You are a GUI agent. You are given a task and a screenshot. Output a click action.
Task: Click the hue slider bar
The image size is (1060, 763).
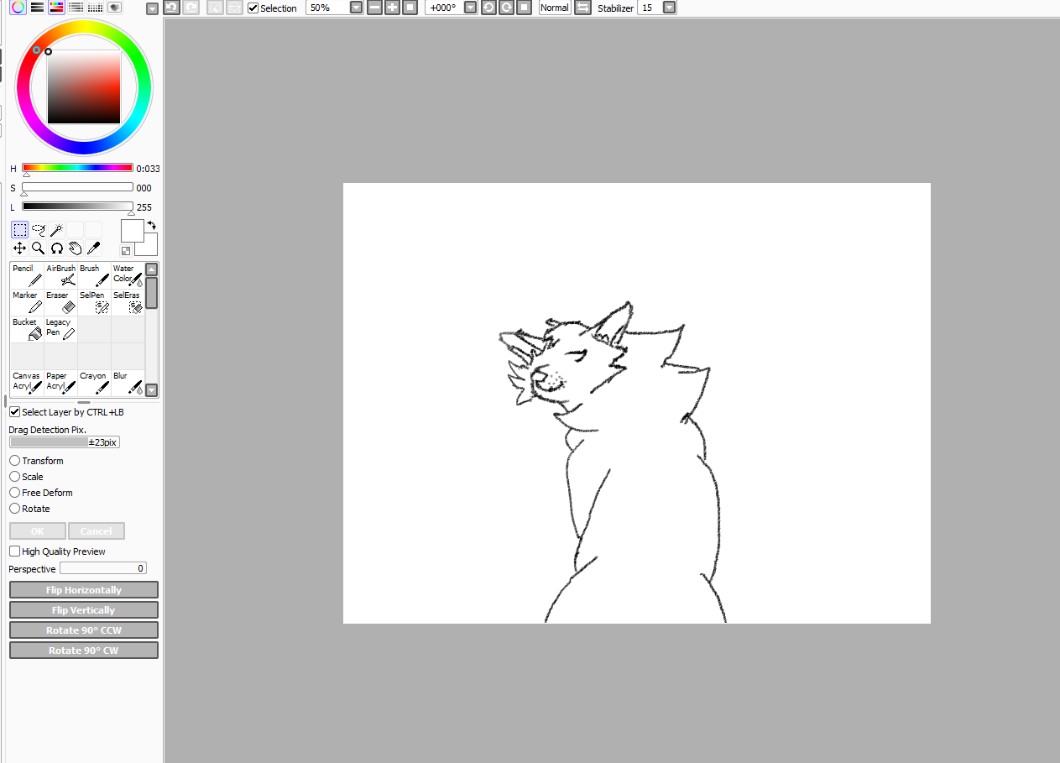77,168
